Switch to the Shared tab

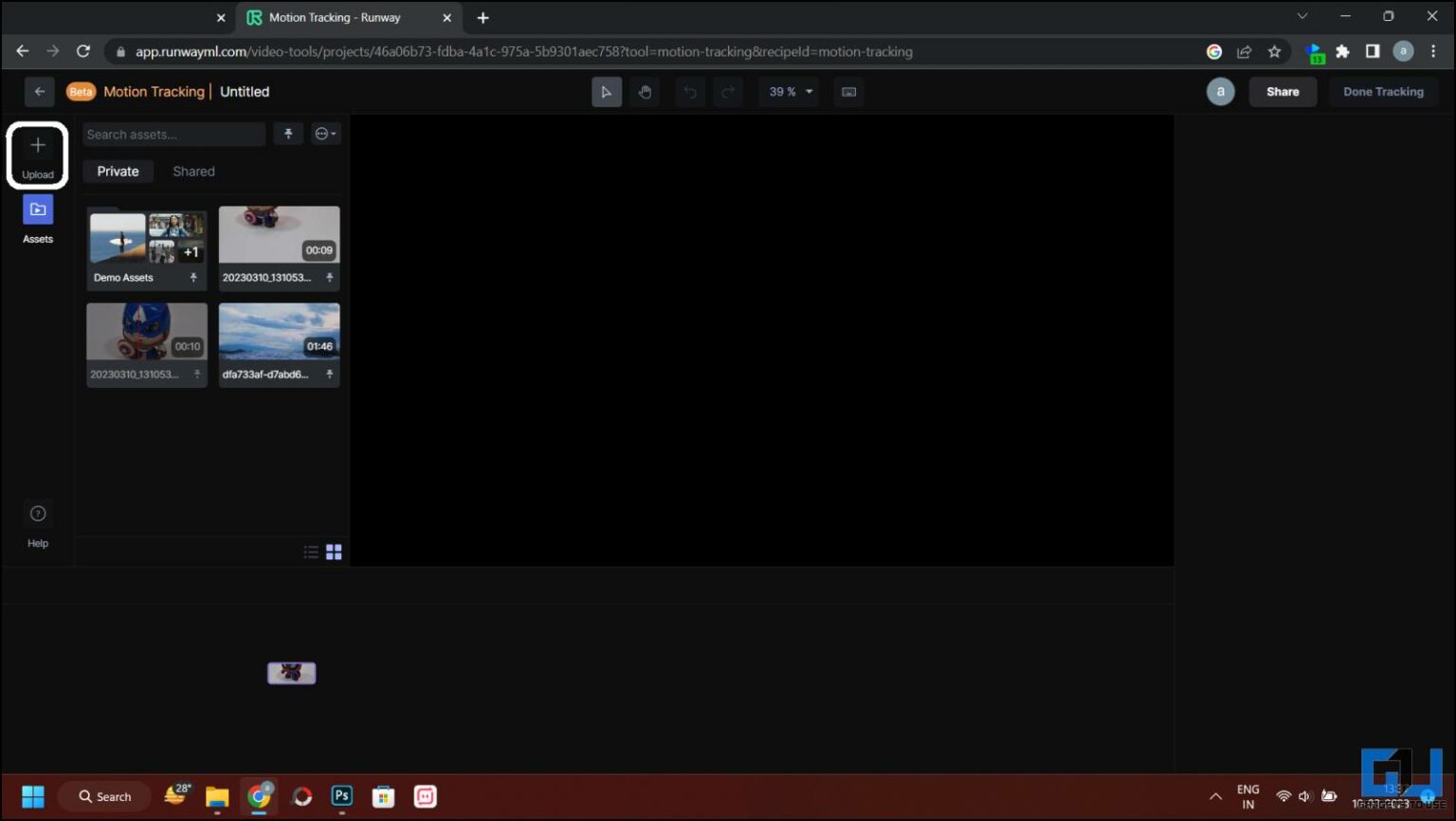point(193,171)
